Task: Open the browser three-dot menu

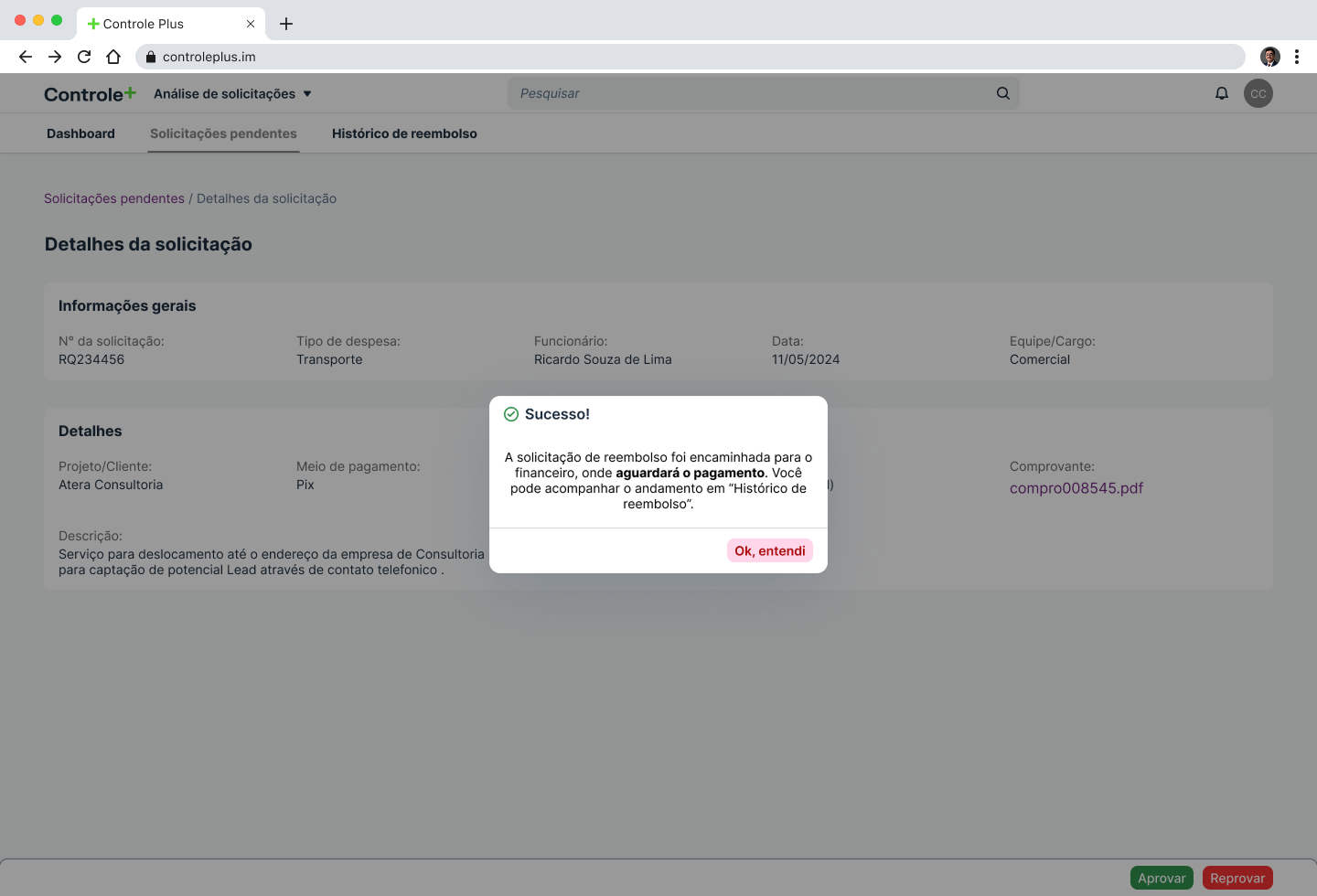Action: pos(1296,57)
